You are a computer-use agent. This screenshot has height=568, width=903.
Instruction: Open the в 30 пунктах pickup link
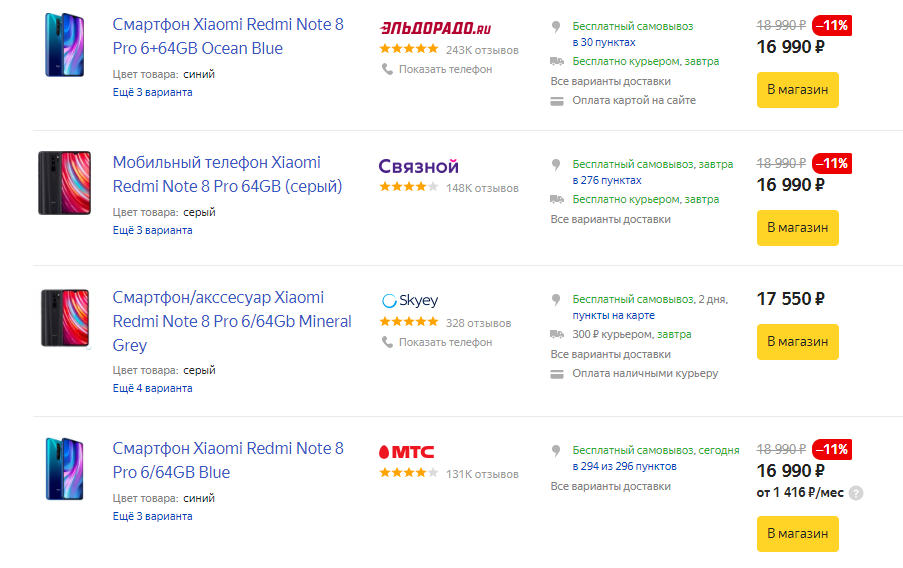click(x=603, y=42)
